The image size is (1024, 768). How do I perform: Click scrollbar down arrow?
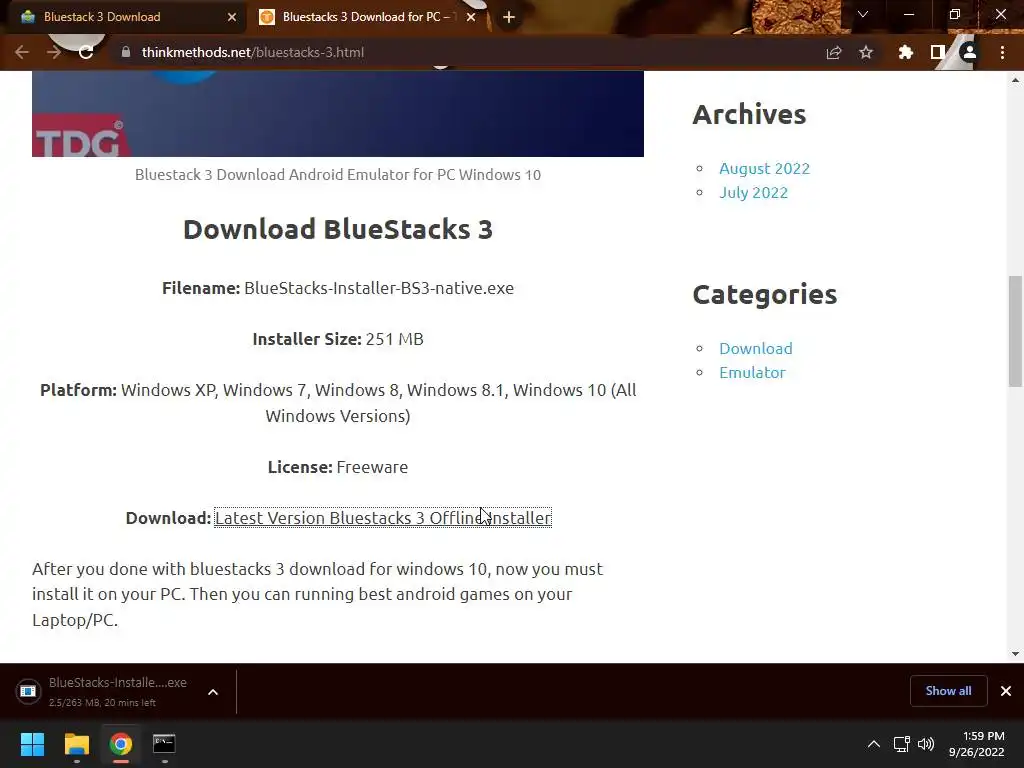pyautogui.click(x=1015, y=653)
